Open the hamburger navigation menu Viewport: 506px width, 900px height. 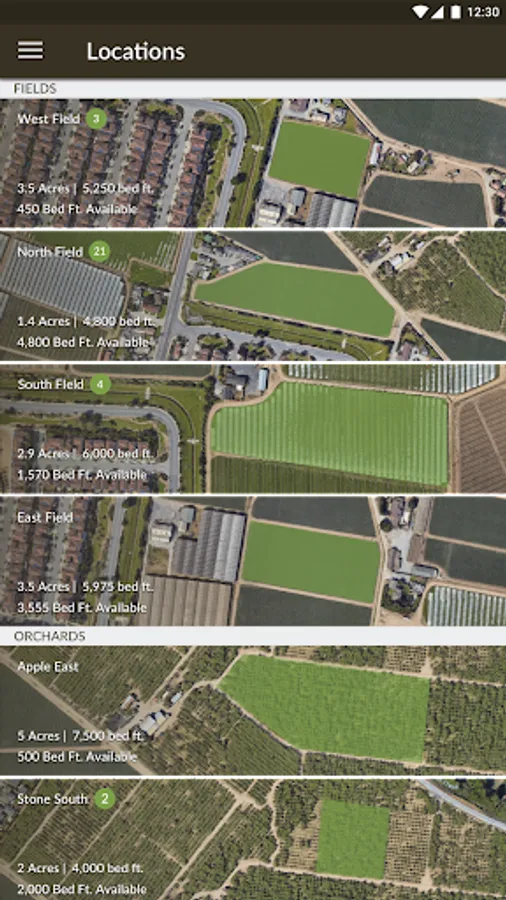pyautogui.click(x=30, y=51)
